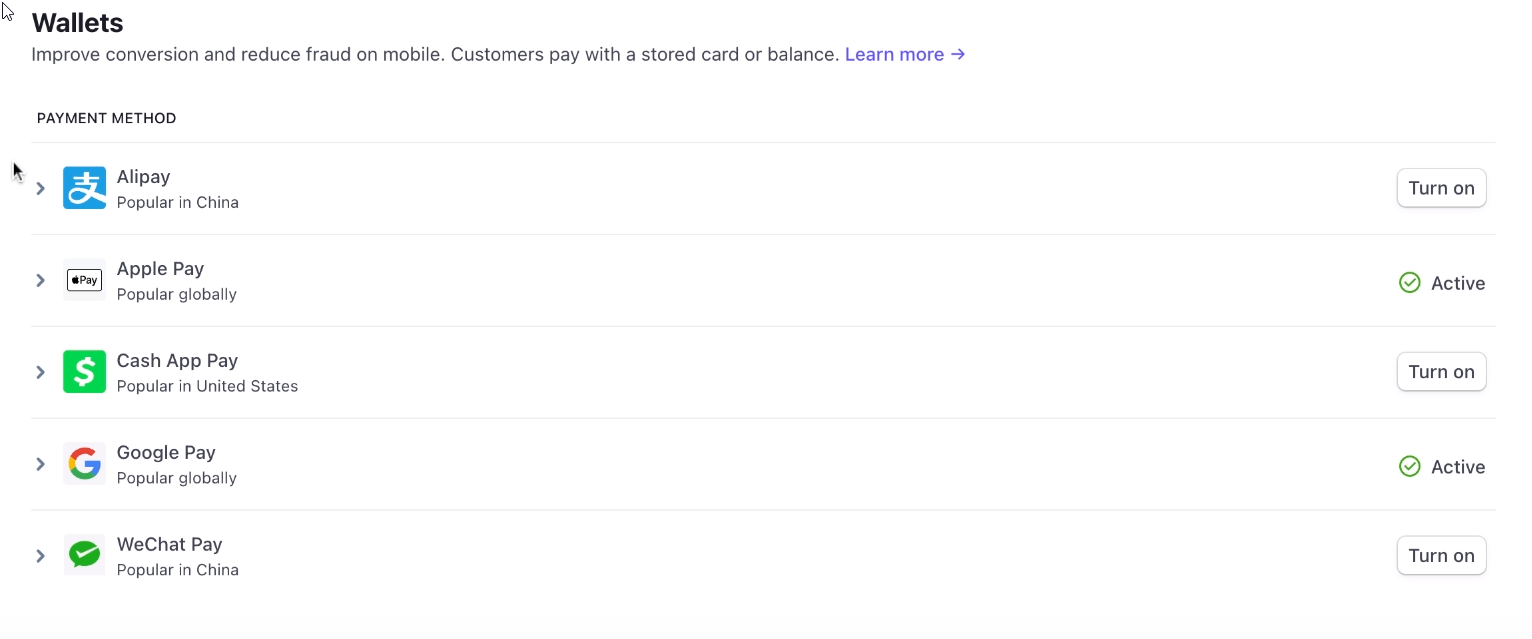Click the Alipay logo icon
Viewport: 1532px width, 639px height.
tap(84, 188)
